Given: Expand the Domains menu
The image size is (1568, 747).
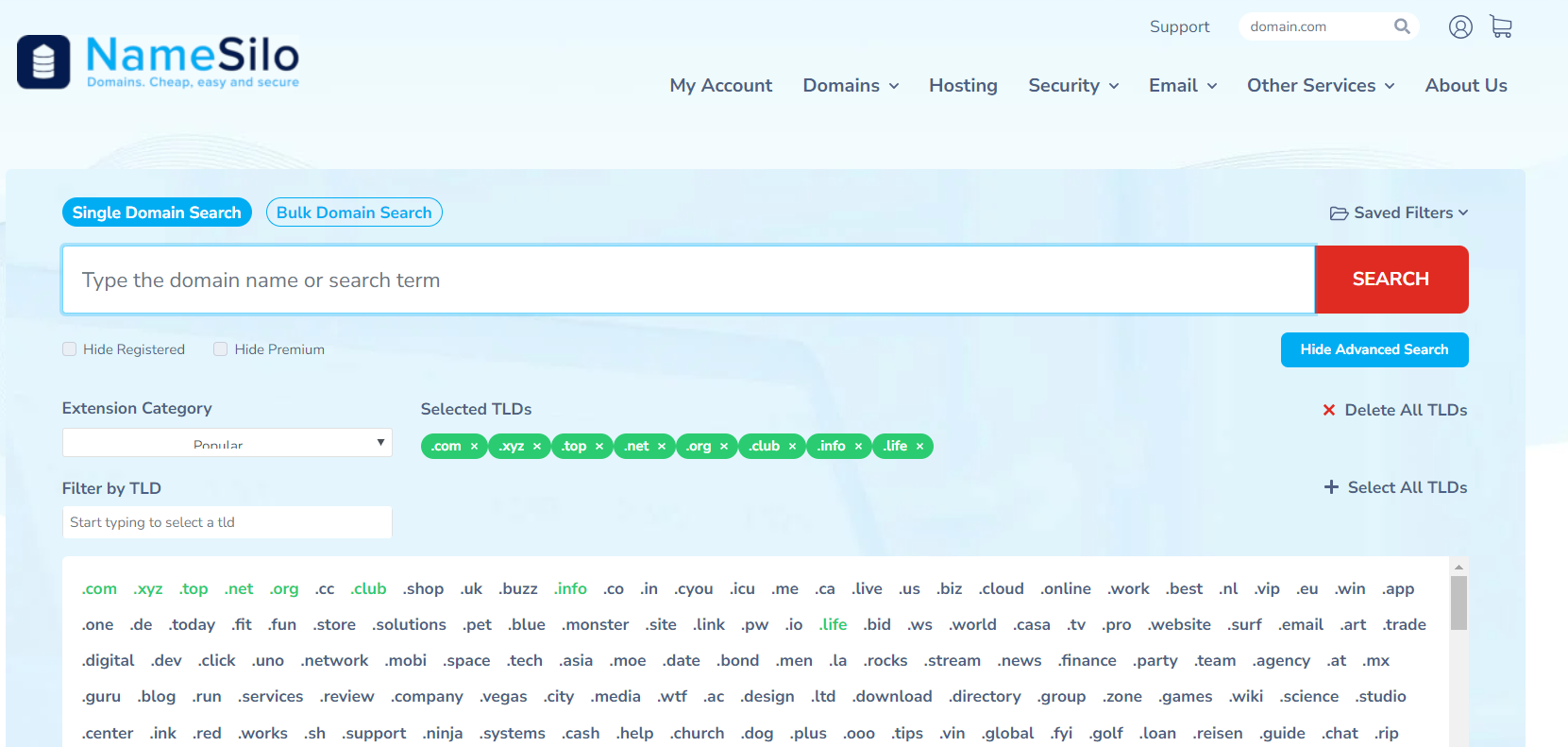Looking at the screenshot, I should [x=851, y=85].
